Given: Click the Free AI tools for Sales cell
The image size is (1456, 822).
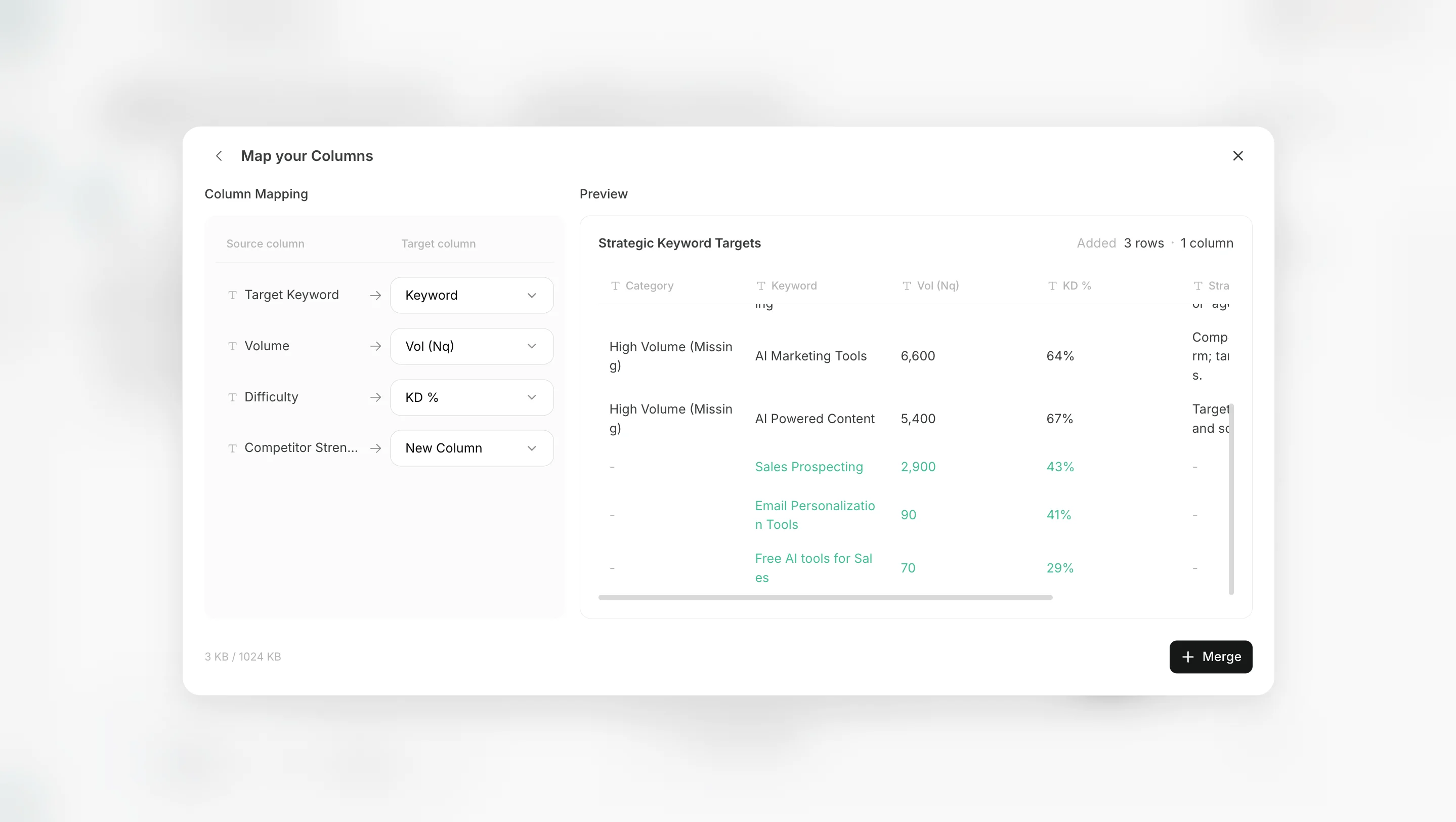Looking at the screenshot, I should pyautogui.click(x=813, y=568).
